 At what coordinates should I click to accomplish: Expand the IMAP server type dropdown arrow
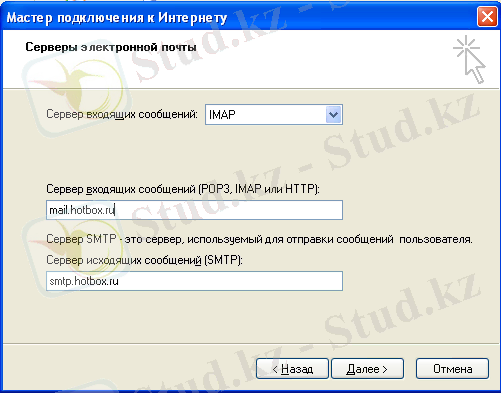333,115
